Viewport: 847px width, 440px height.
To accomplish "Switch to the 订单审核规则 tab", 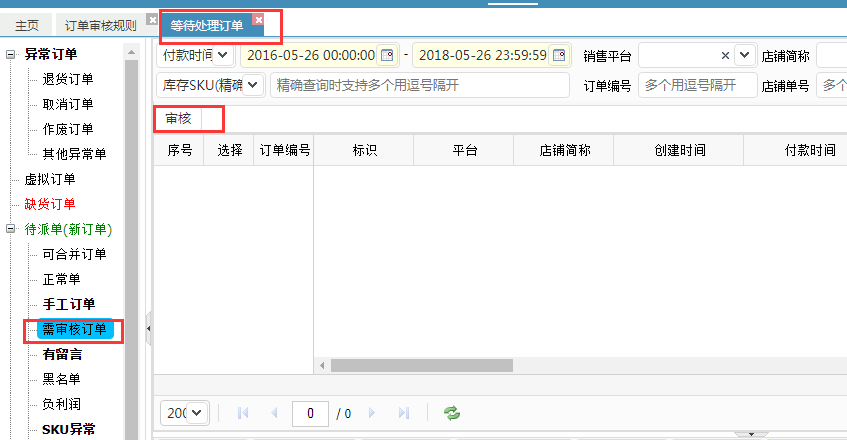I will pyautogui.click(x=100, y=25).
